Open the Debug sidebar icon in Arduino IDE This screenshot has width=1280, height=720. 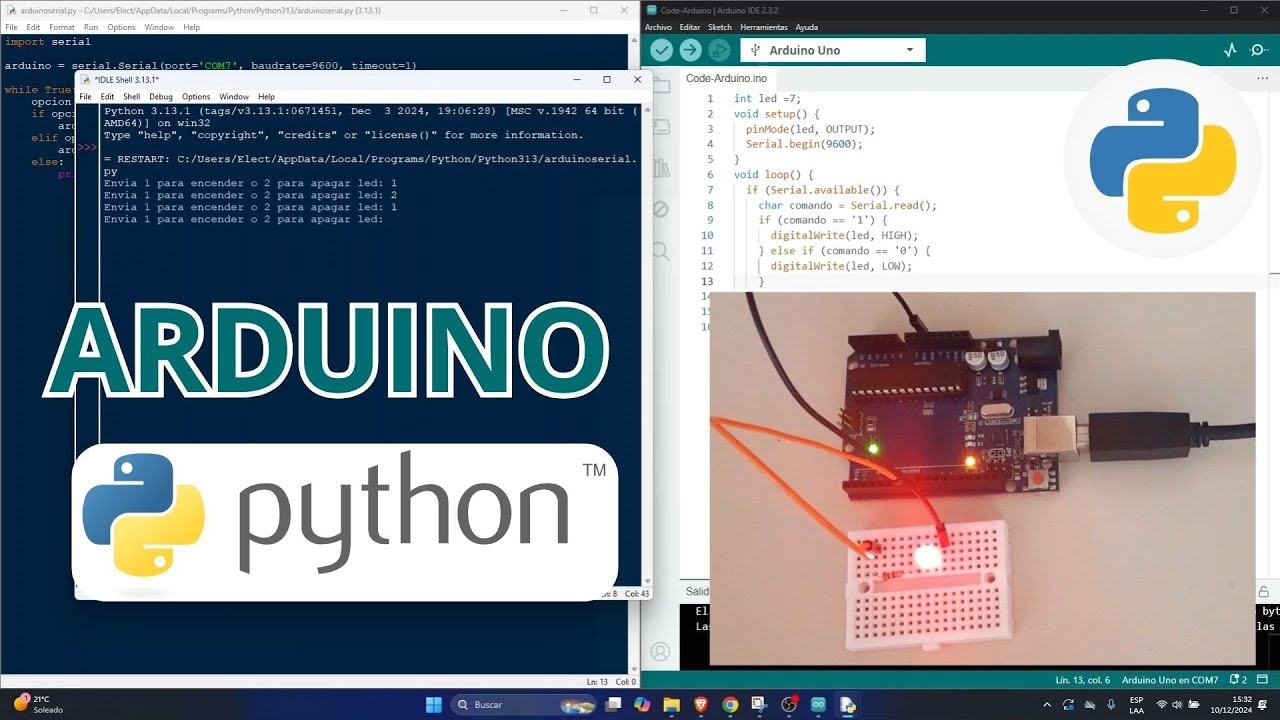point(660,209)
